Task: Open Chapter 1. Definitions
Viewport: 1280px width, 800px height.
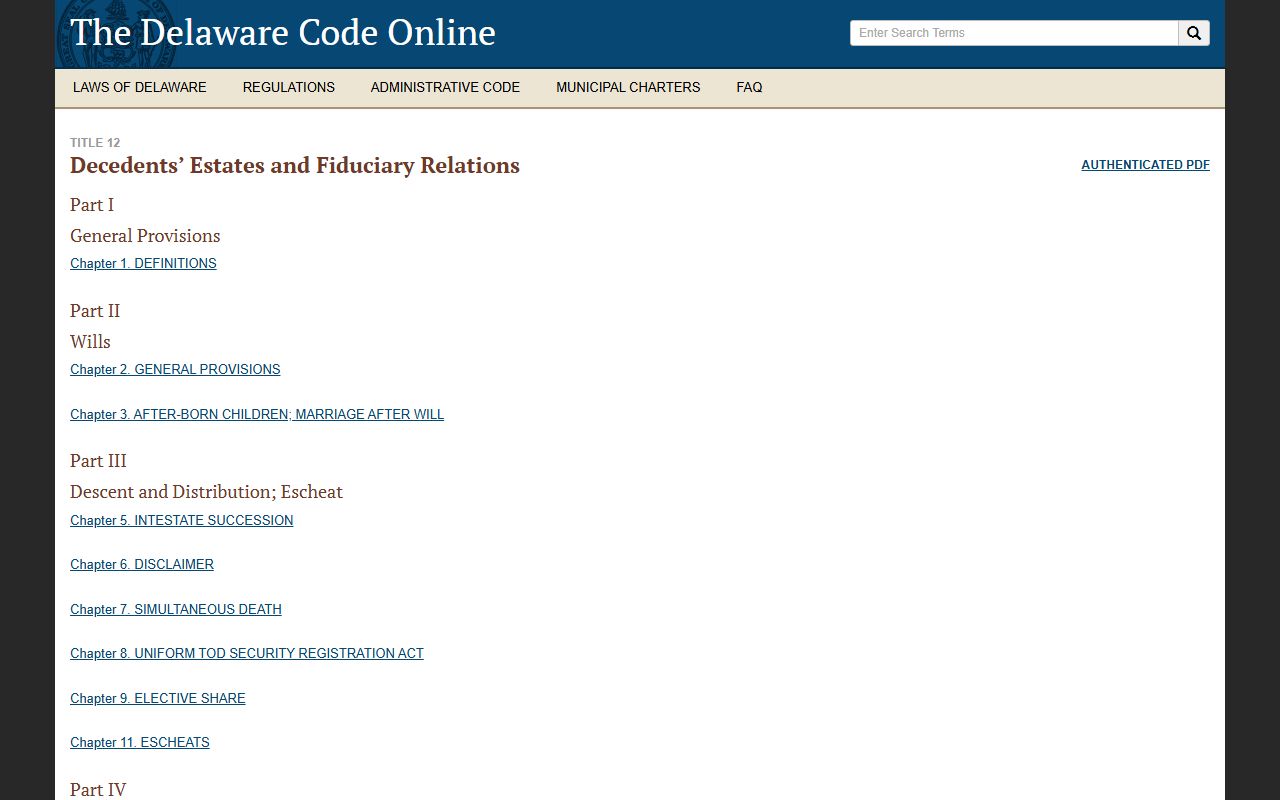Action: tap(143, 263)
